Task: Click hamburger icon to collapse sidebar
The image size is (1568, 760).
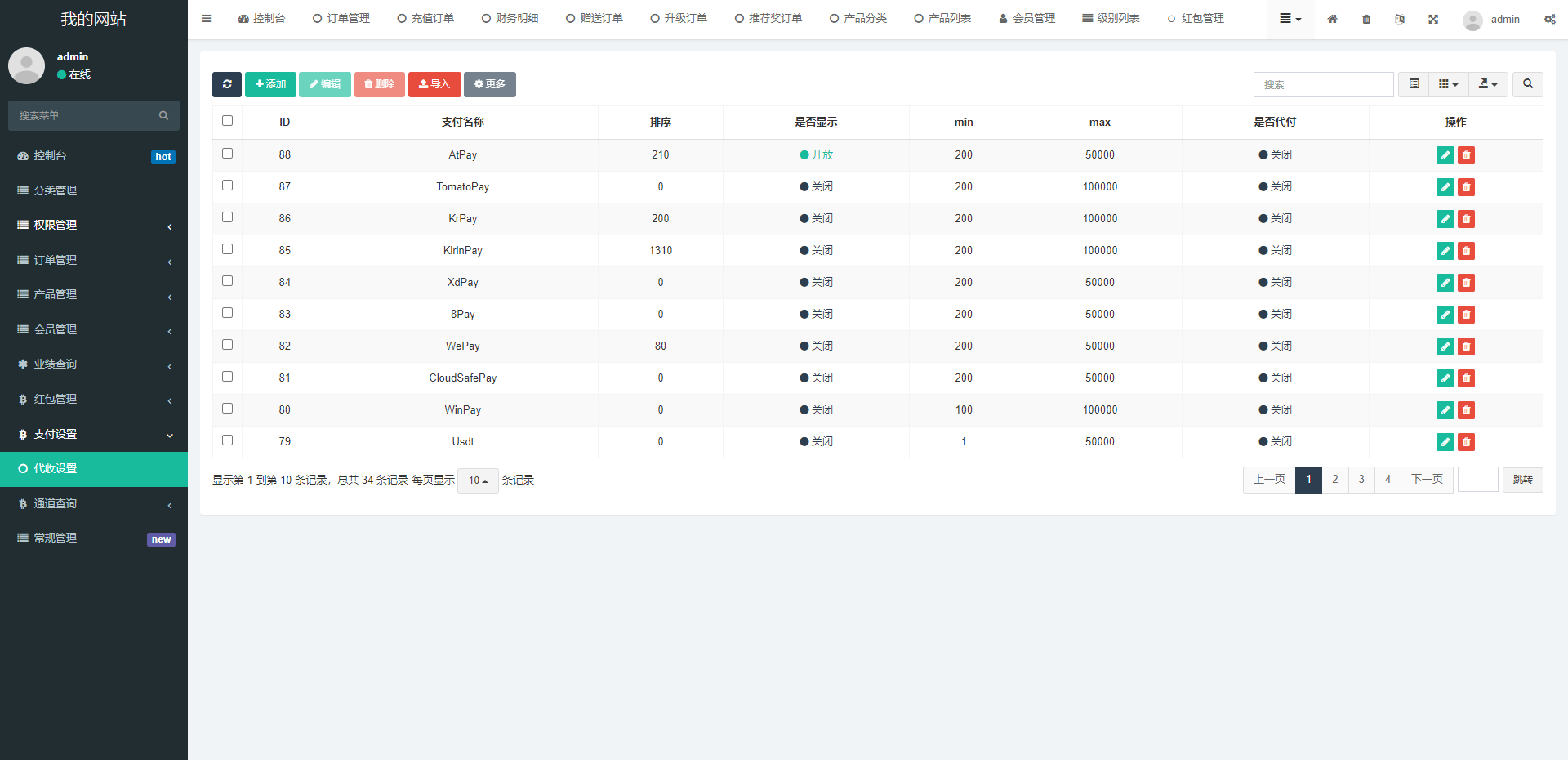Action: coord(206,19)
